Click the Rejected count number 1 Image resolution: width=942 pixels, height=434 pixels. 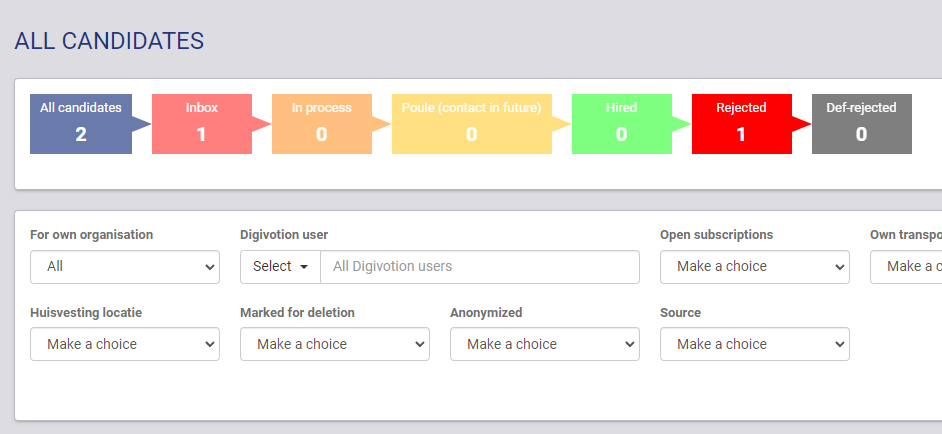741,134
